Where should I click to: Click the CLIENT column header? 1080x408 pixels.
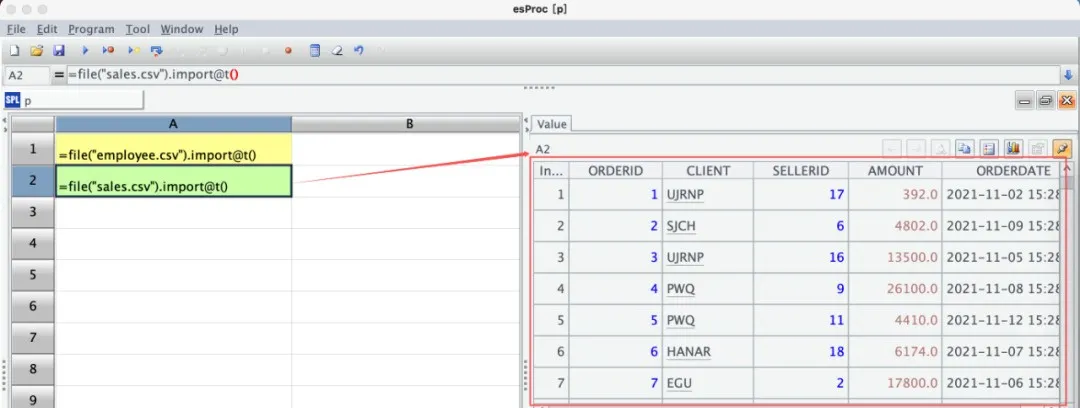pos(708,171)
